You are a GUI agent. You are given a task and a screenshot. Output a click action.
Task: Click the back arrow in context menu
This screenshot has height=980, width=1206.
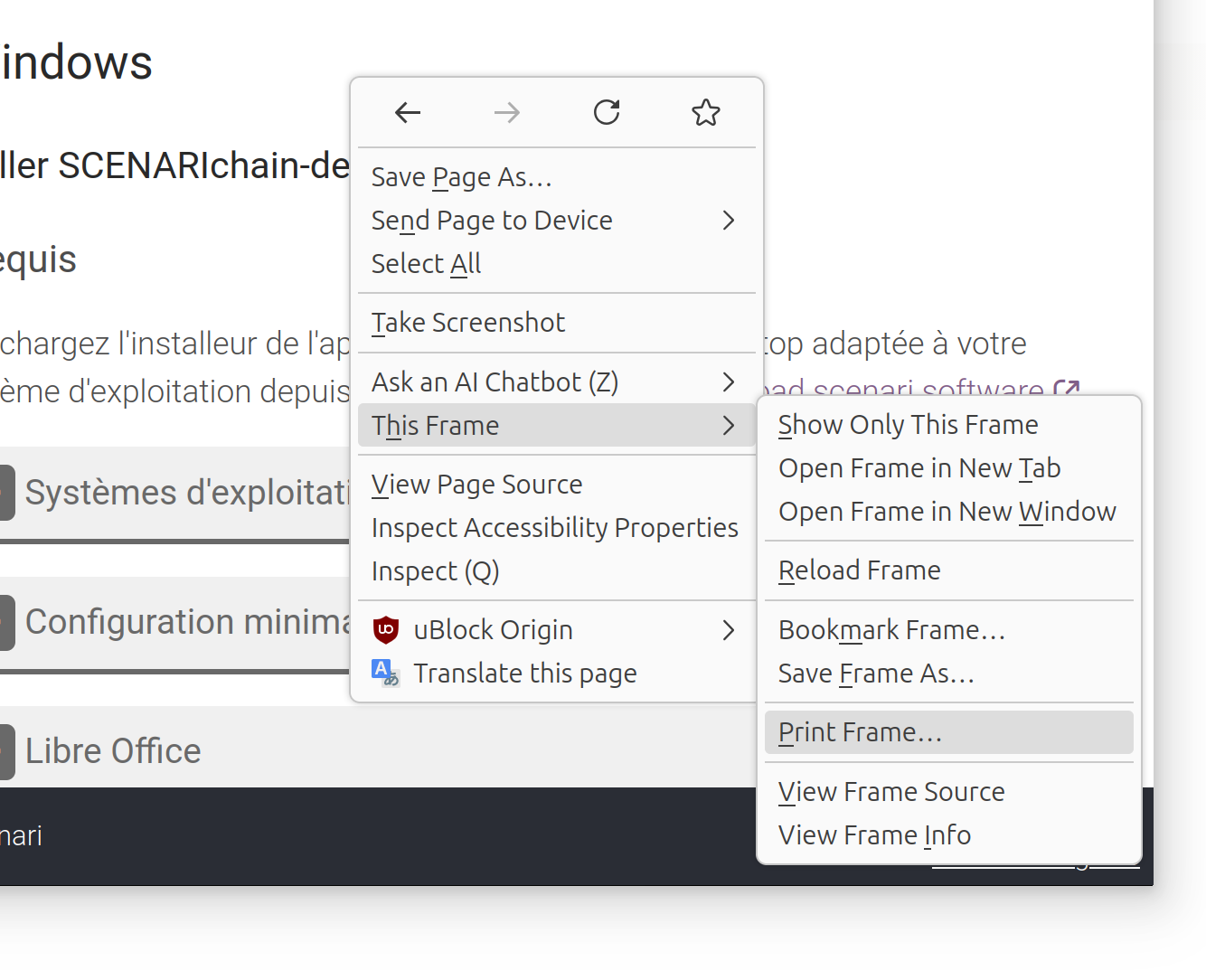tap(408, 113)
